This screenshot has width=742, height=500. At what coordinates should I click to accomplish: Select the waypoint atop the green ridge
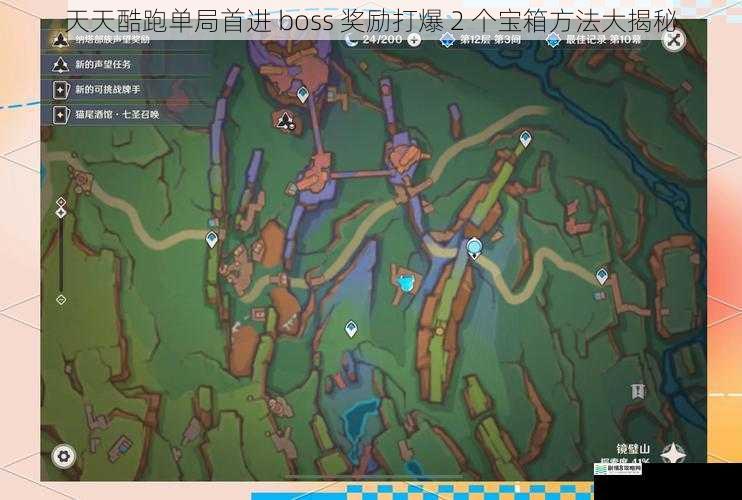(525, 139)
